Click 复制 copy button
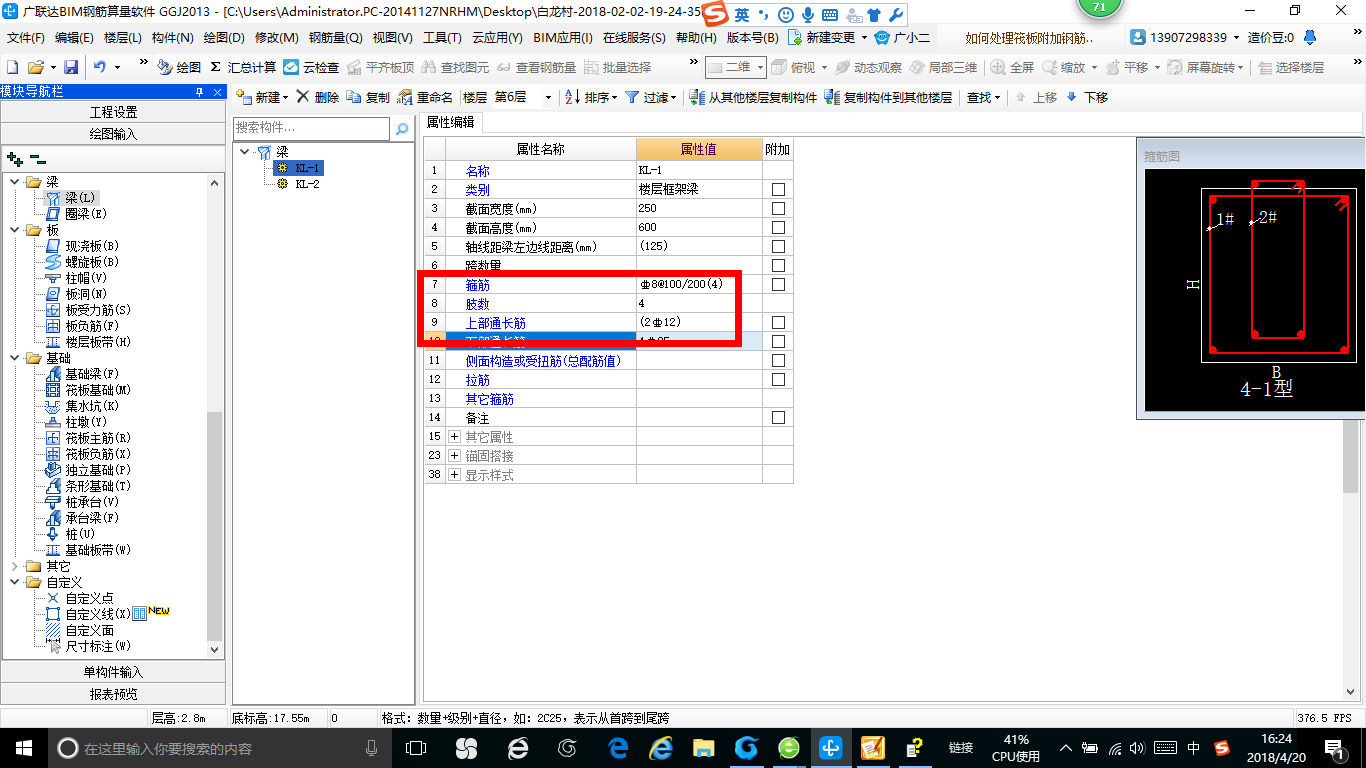This screenshot has width=1366, height=768. click(368, 97)
